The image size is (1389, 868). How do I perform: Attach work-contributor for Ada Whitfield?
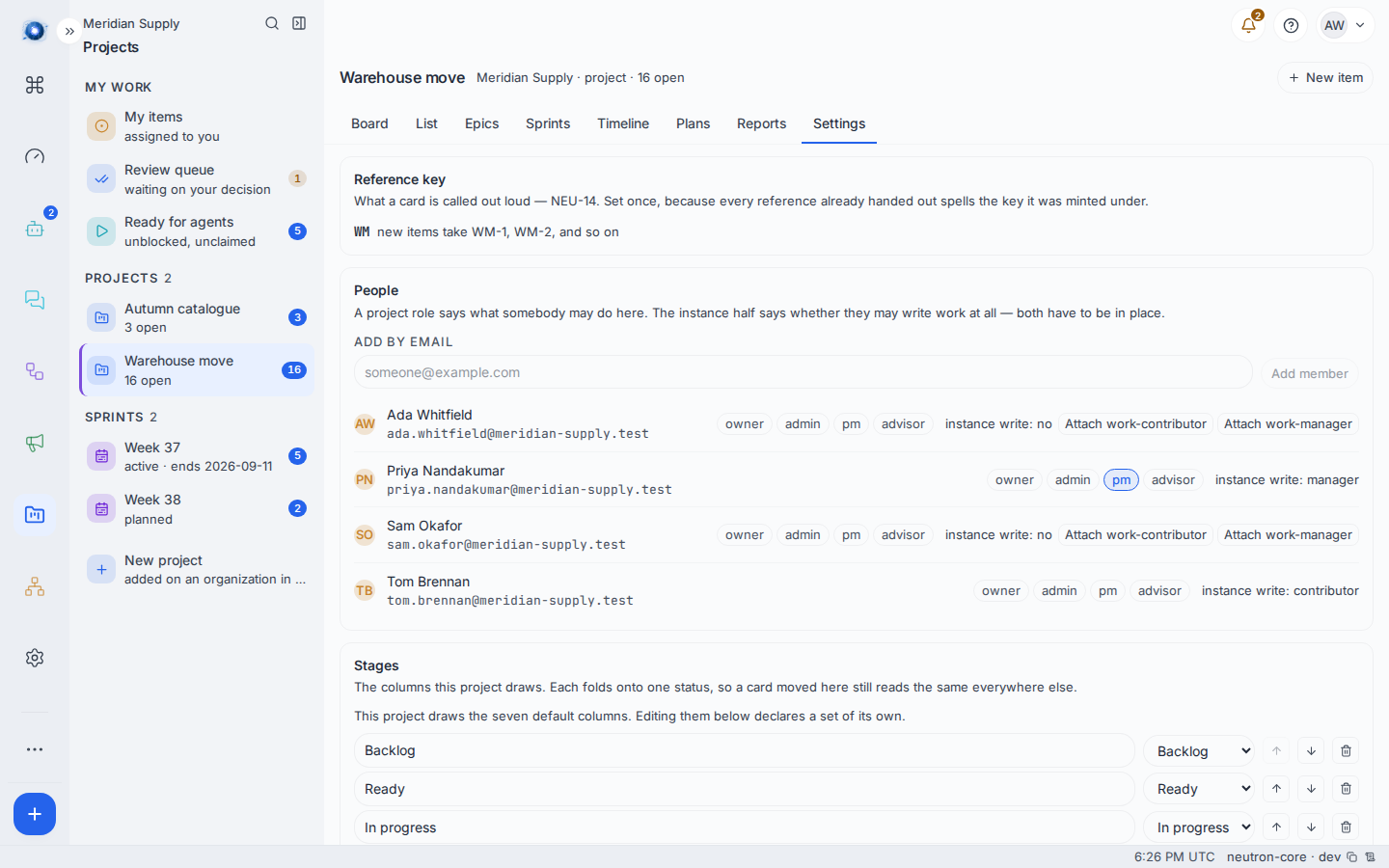(x=1135, y=424)
